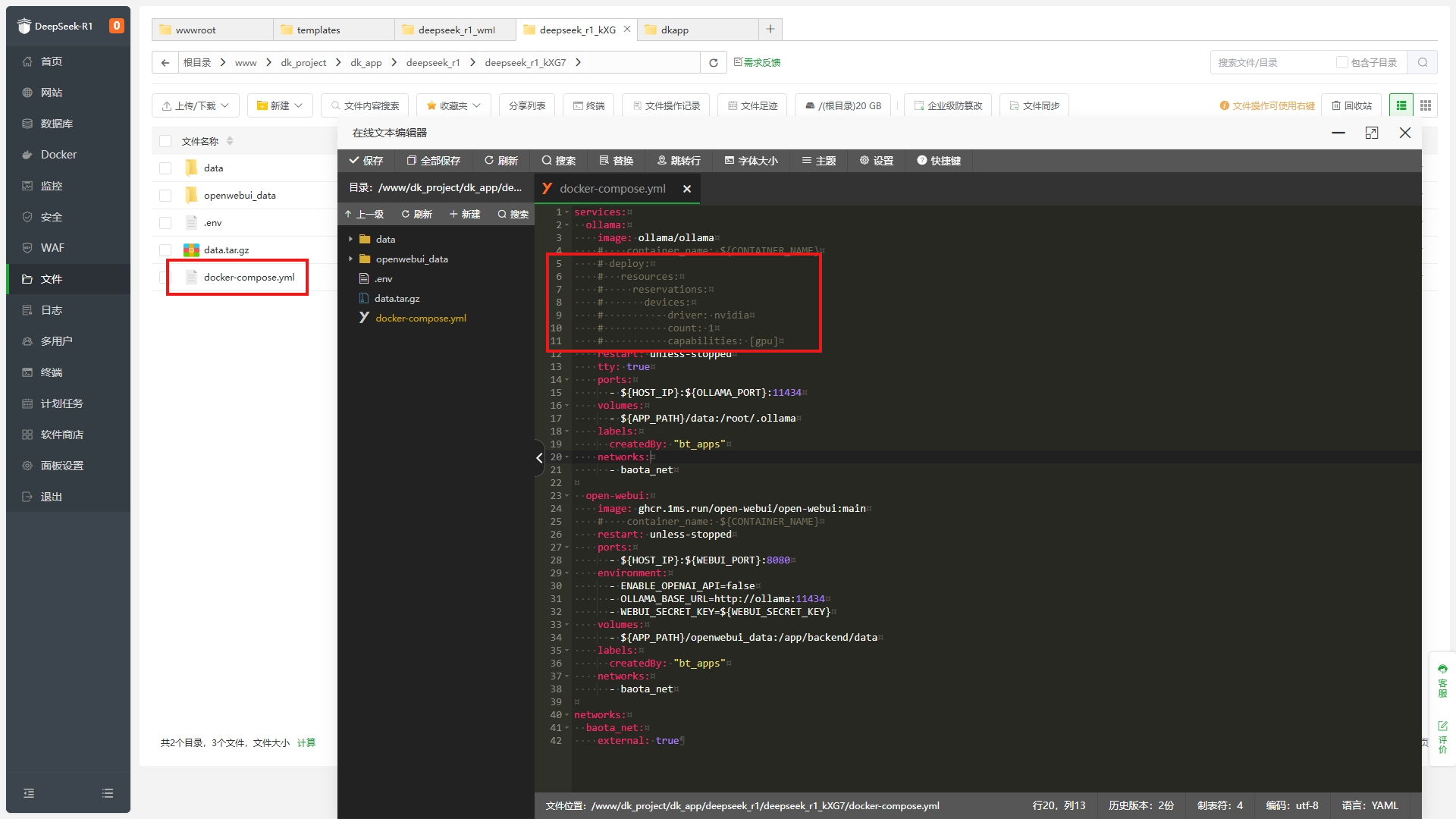Go back with the left arrow

(x=165, y=63)
